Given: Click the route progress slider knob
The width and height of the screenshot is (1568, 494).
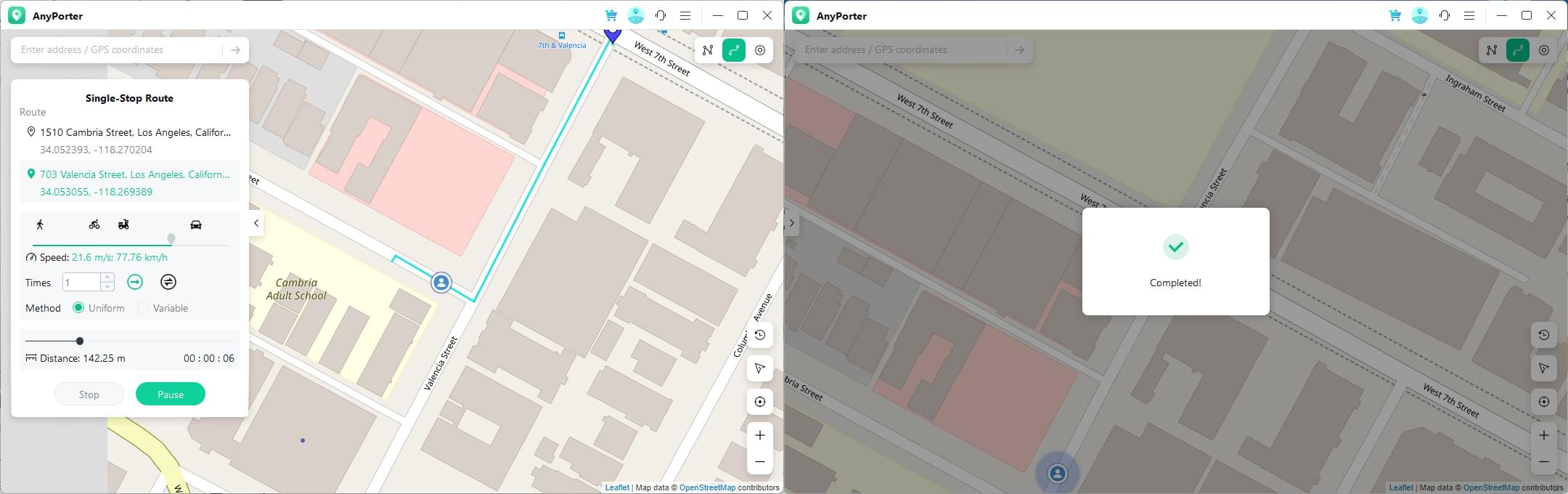Looking at the screenshot, I should tap(80, 341).
